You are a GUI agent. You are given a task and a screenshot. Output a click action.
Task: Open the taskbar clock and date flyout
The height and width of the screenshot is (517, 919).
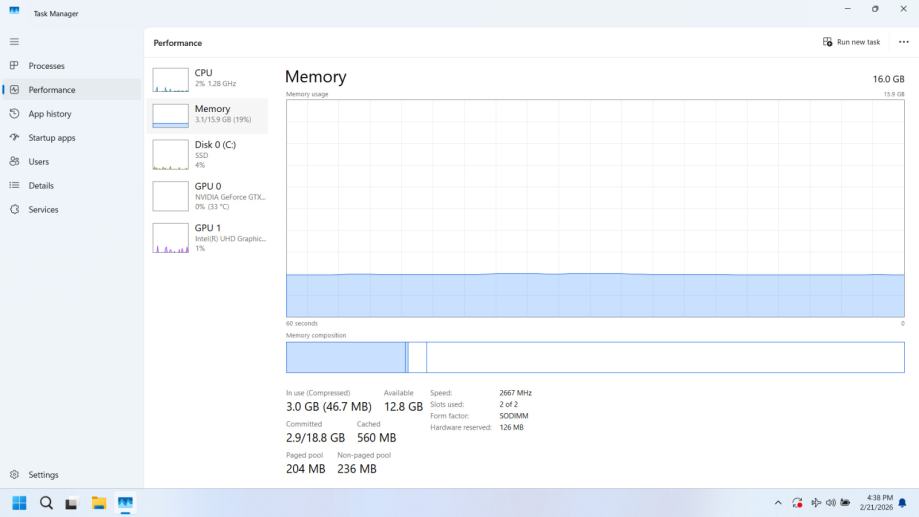coord(868,502)
